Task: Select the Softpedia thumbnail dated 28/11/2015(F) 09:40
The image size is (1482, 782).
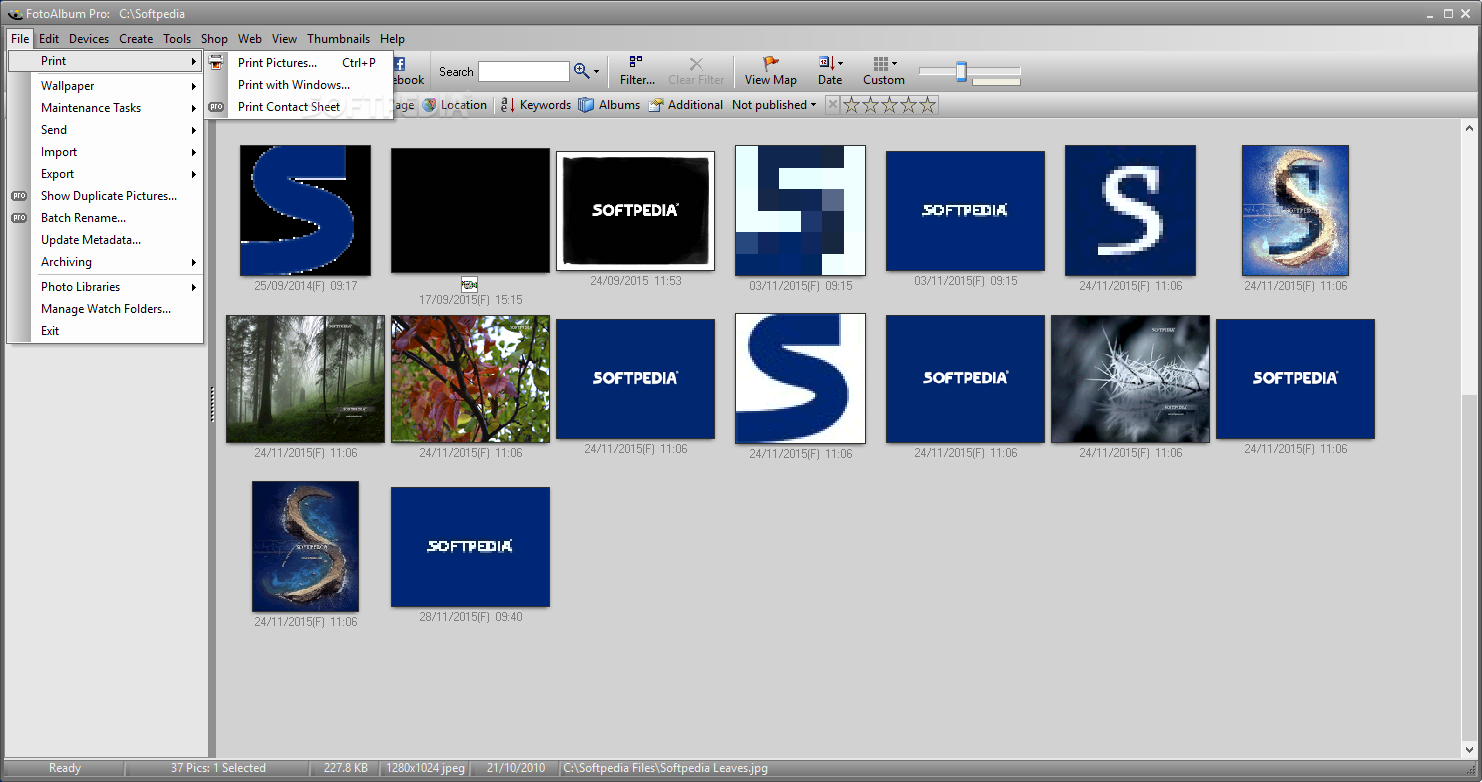Action: point(470,547)
